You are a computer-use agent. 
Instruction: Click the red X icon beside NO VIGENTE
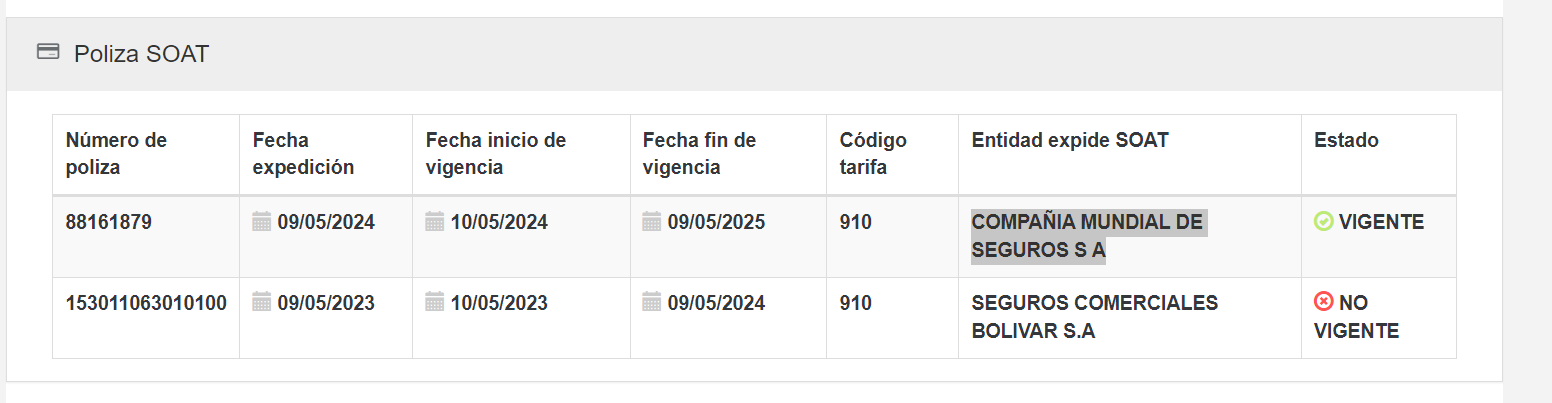coord(1323,302)
